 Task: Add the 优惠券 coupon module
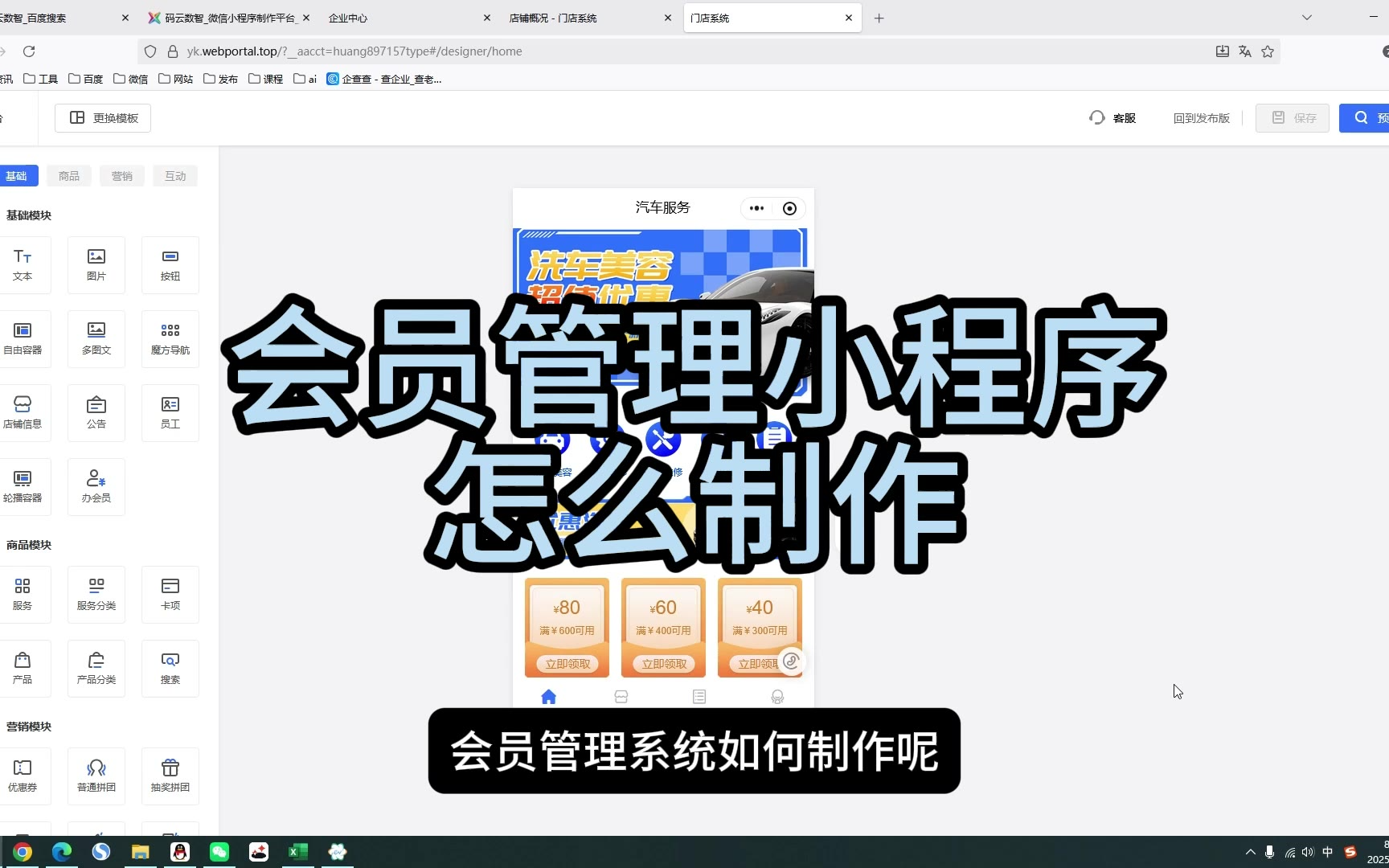point(23,776)
